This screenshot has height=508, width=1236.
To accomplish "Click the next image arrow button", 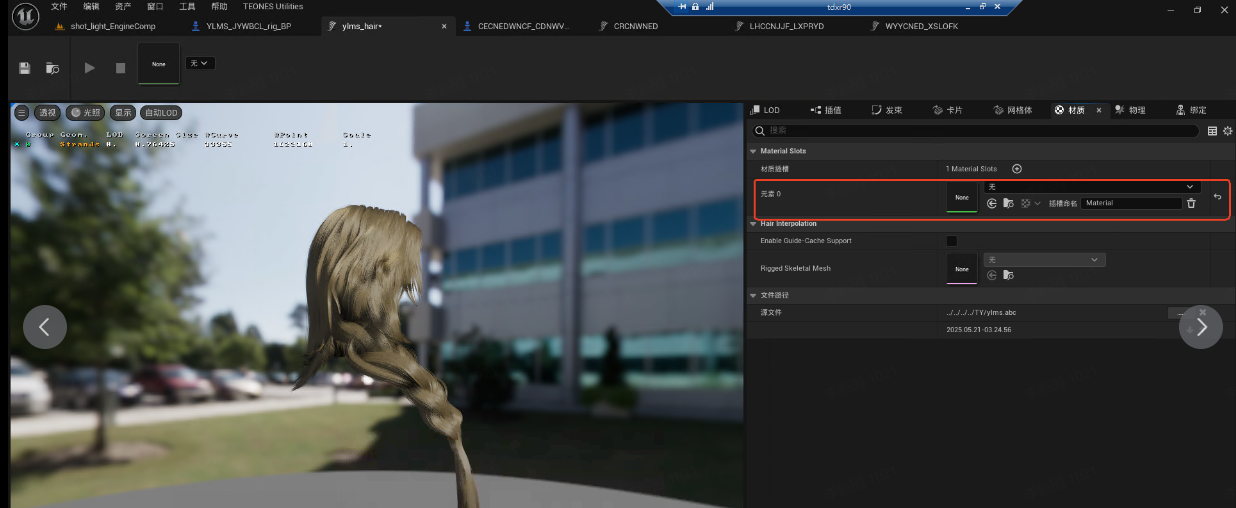I will [1200, 327].
